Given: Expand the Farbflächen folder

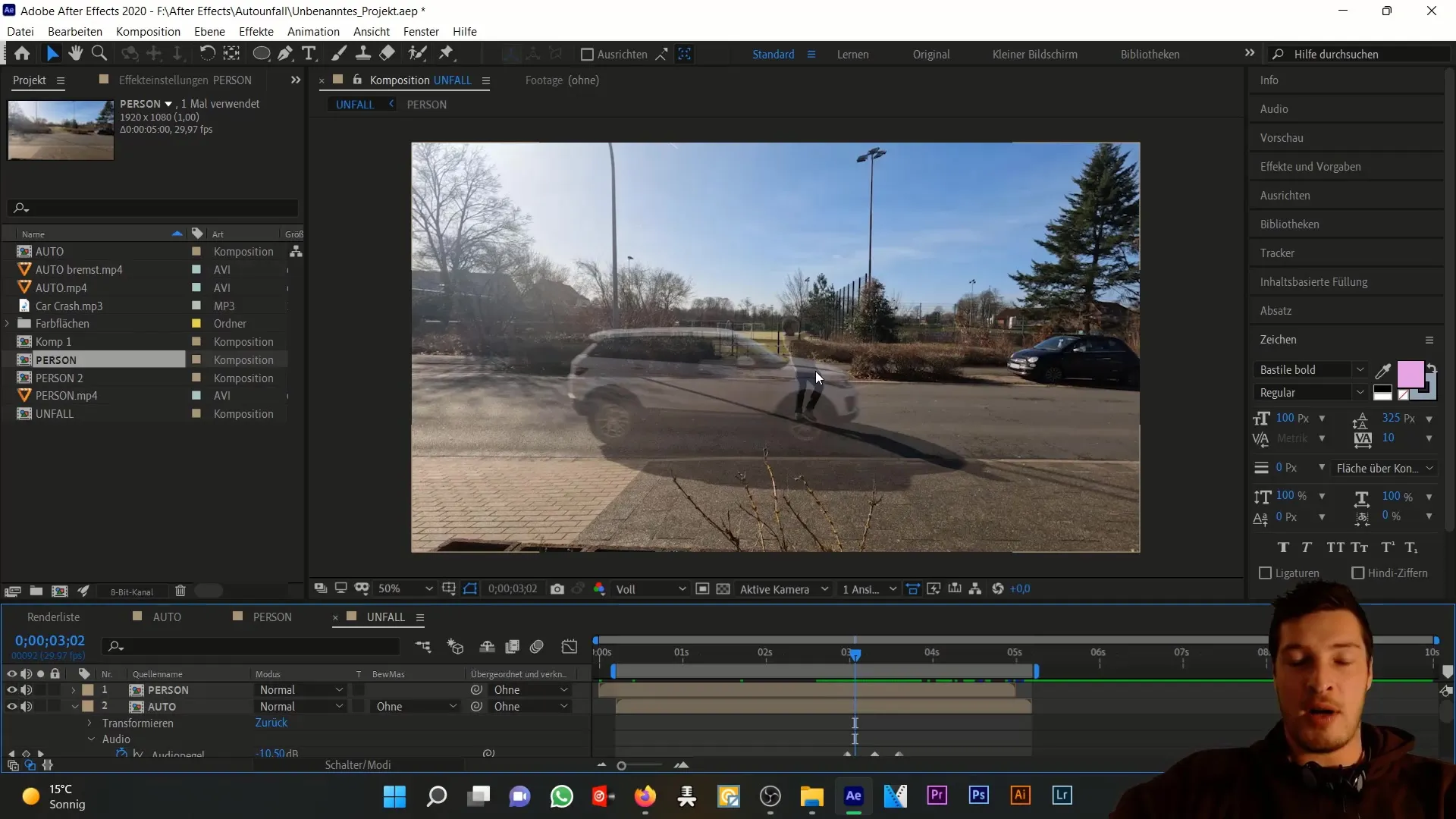Looking at the screenshot, I should click(x=8, y=324).
